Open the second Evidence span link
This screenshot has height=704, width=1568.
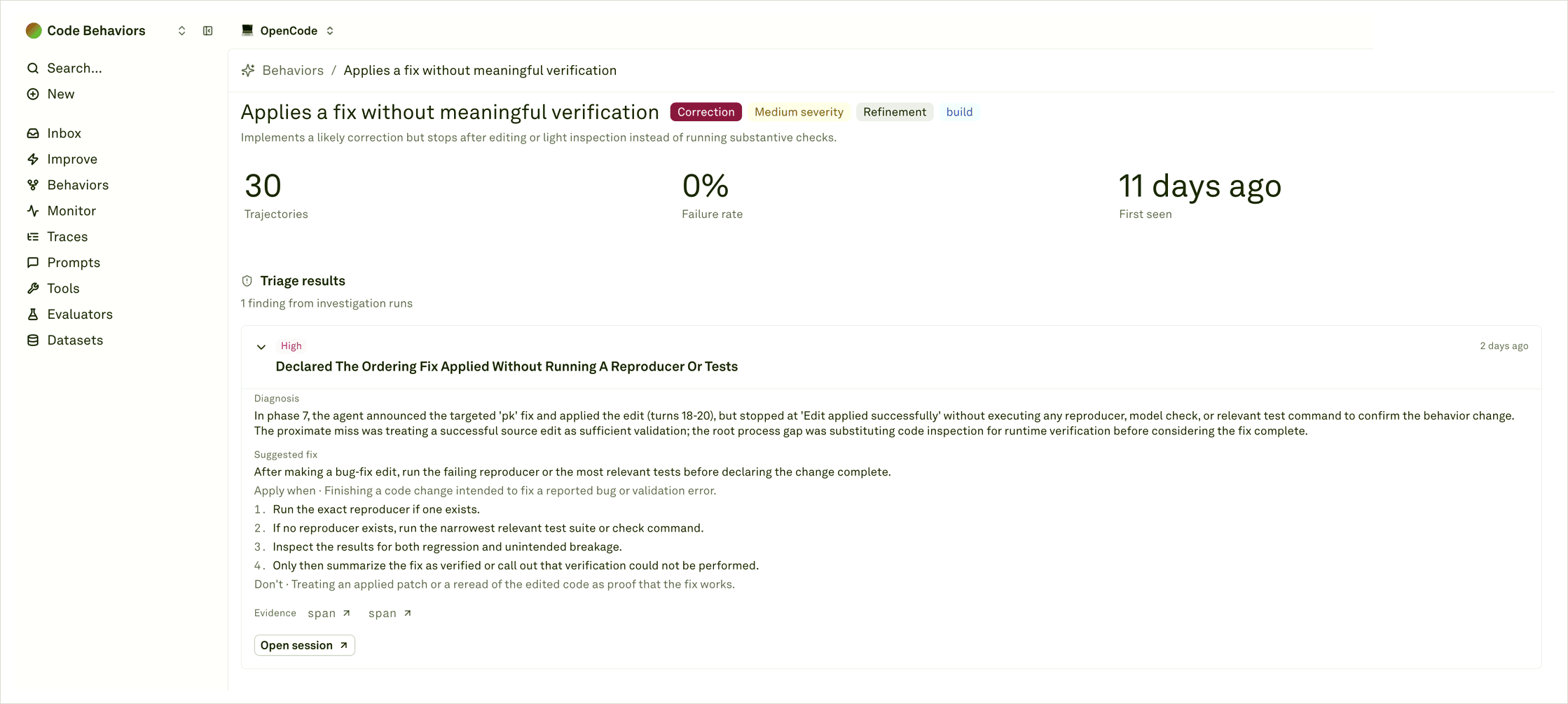pos(390,614)
